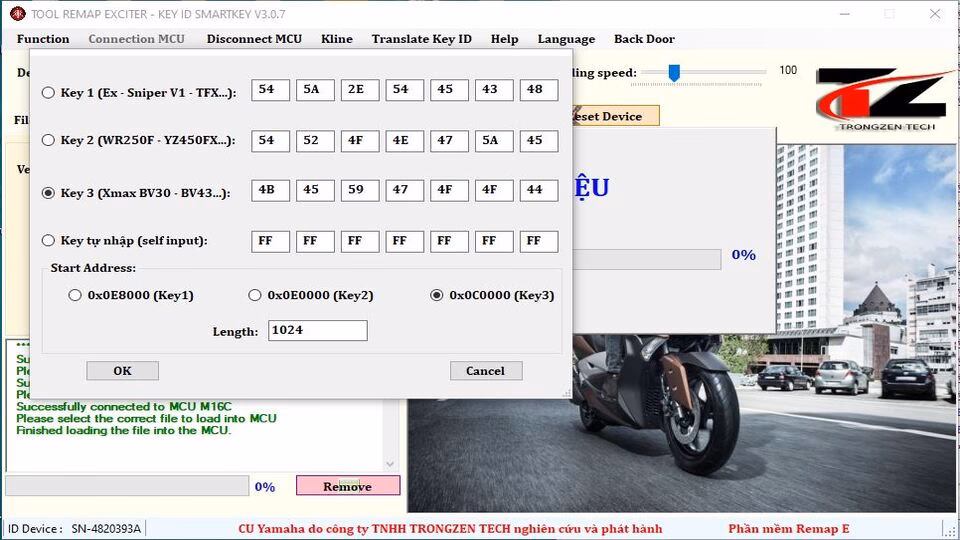Click the Length input field

pos(317,331)
